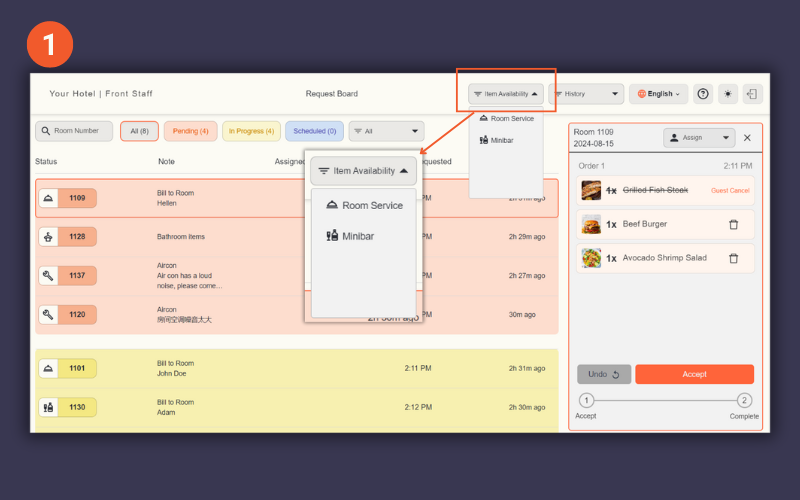The width and height of the screenshot is (800, 500).
Task: Click the logout door icon
Action: point(752,94)
